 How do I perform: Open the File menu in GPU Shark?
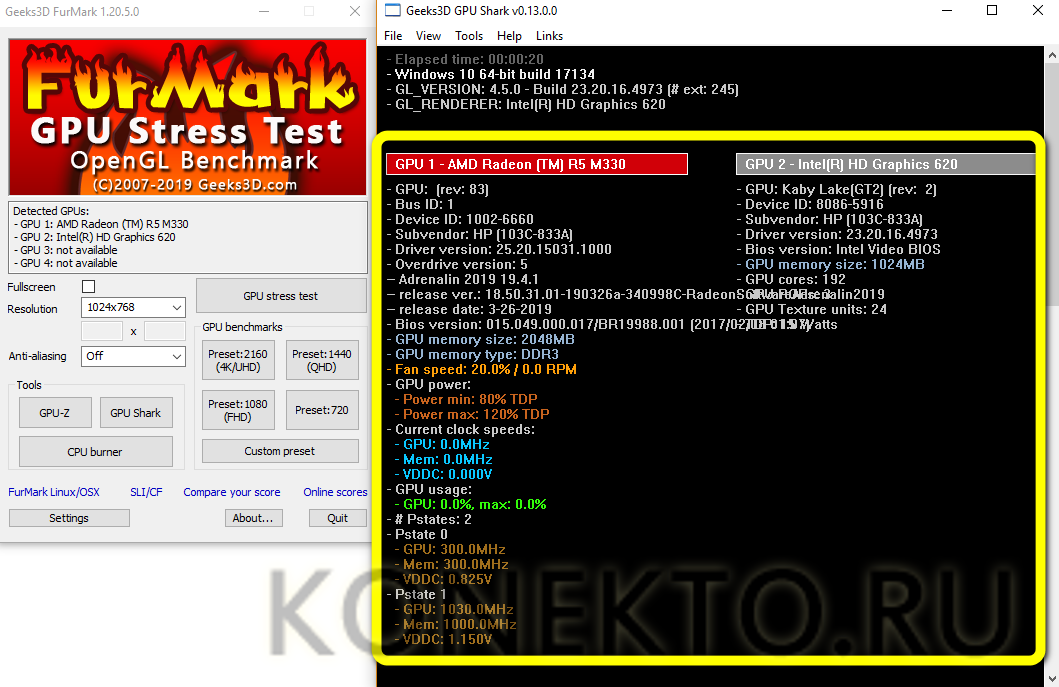coord(393,36)
